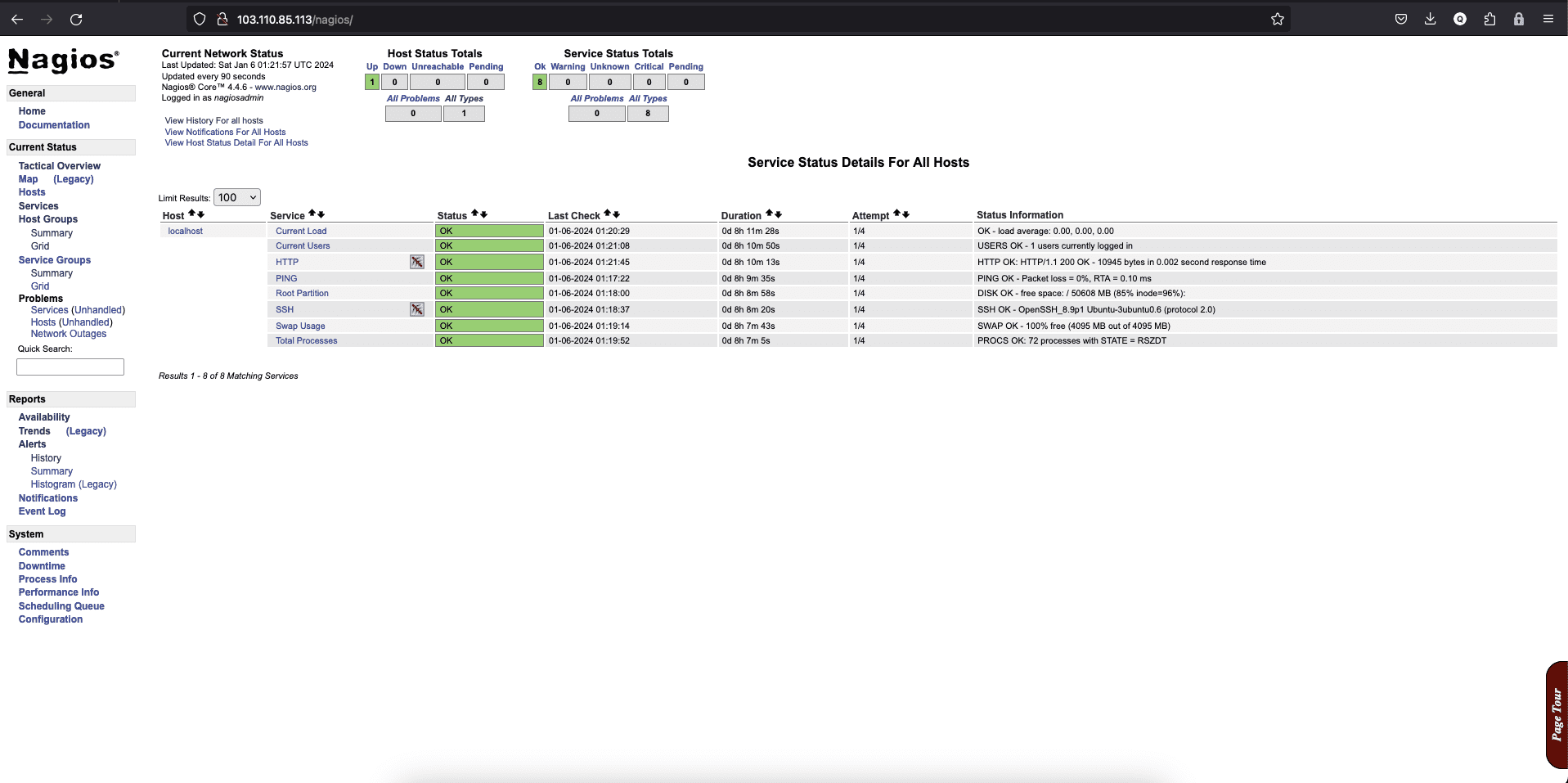Click the Ok services total showing 8
The height and width of the screenshot is (783, 1568).
pos(539,81)
